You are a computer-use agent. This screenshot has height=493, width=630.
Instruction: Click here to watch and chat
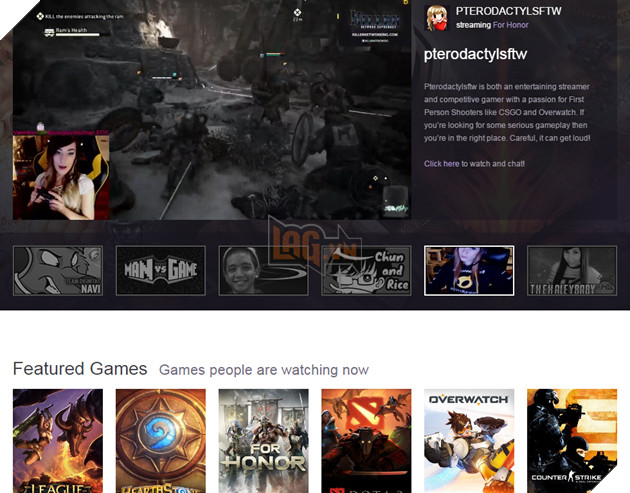(441, 164)
